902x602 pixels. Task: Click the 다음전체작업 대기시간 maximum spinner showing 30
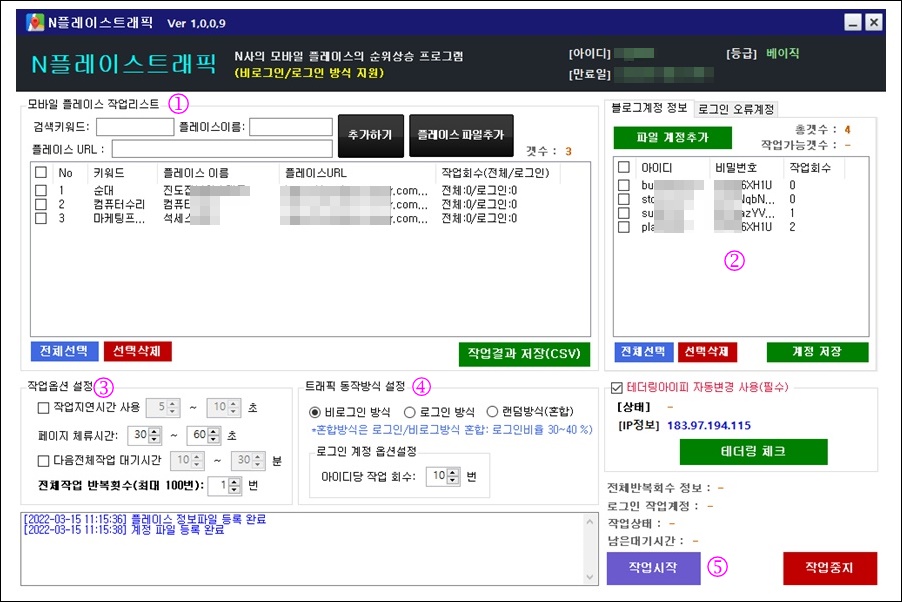coord(248,460)
